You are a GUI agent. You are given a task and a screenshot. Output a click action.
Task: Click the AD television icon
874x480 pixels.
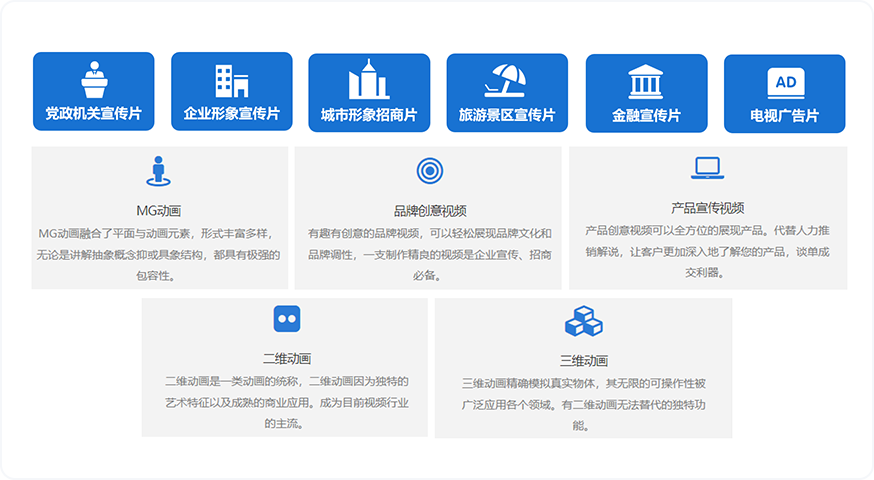point(784,81)
